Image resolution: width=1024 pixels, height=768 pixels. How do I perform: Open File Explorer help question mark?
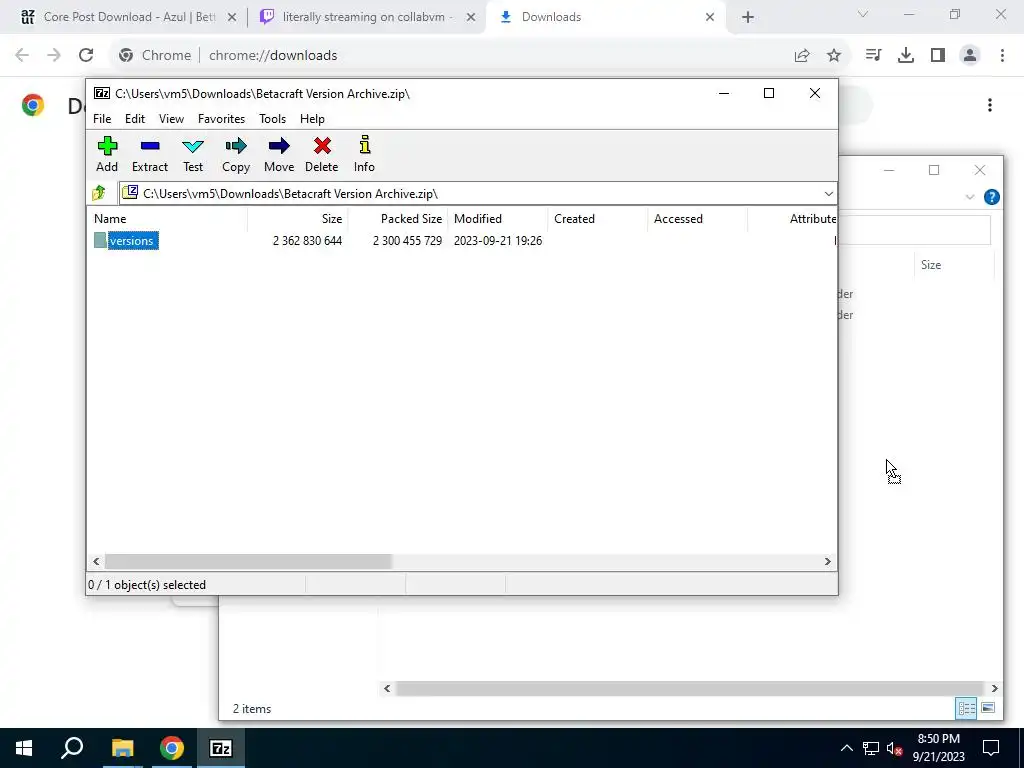(x=991, y=197)
